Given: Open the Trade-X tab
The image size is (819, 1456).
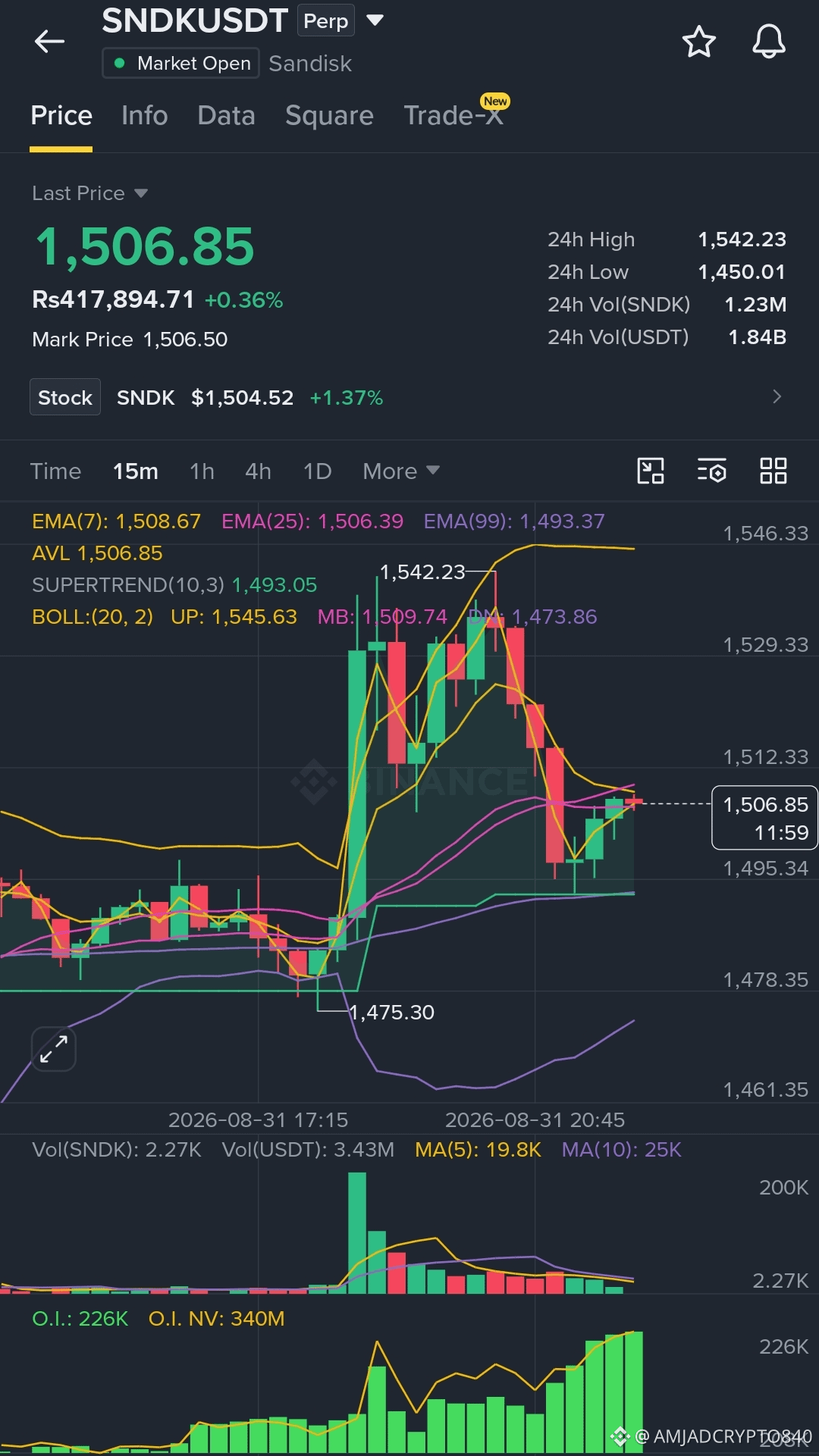Looking at the screenshot, I should 453,115.
